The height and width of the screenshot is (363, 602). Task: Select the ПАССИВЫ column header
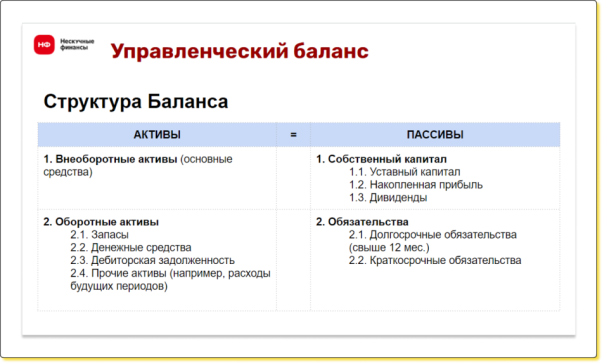click(435, 135)
